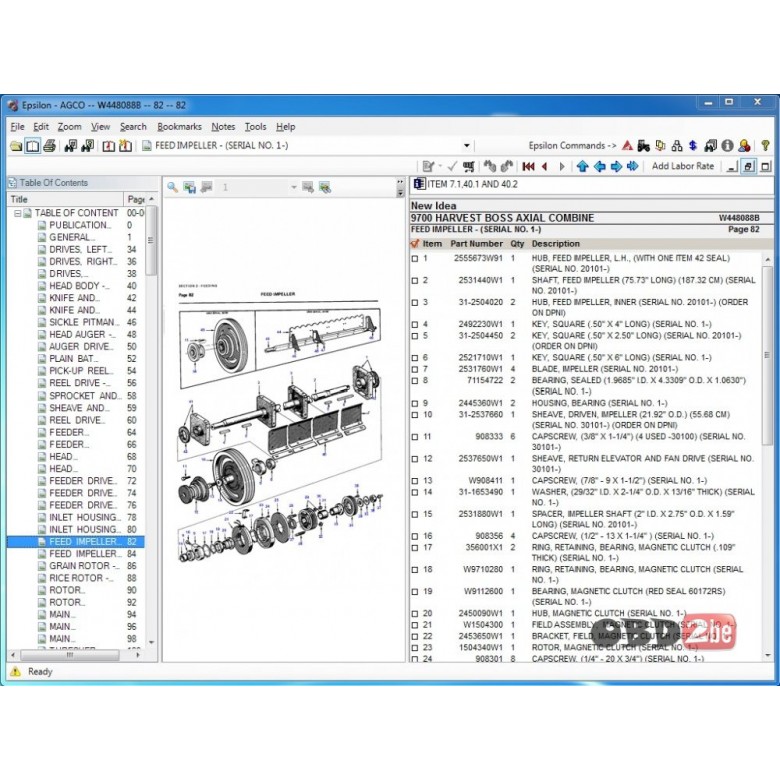780x780 pixels.
Task: Click the blue left arrow
Action: point(599,167)
